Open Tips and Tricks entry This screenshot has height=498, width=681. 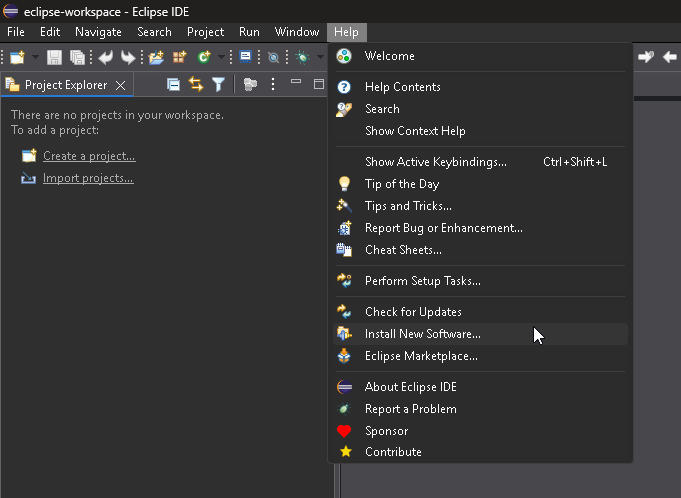pyautogui.click(x=480, y=206)
